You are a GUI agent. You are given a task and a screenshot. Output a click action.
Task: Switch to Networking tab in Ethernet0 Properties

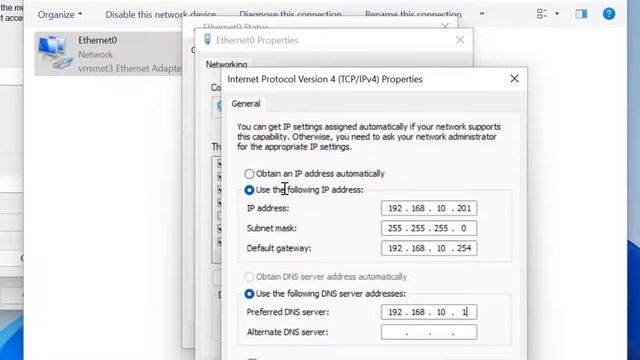(x=226, y=64)
